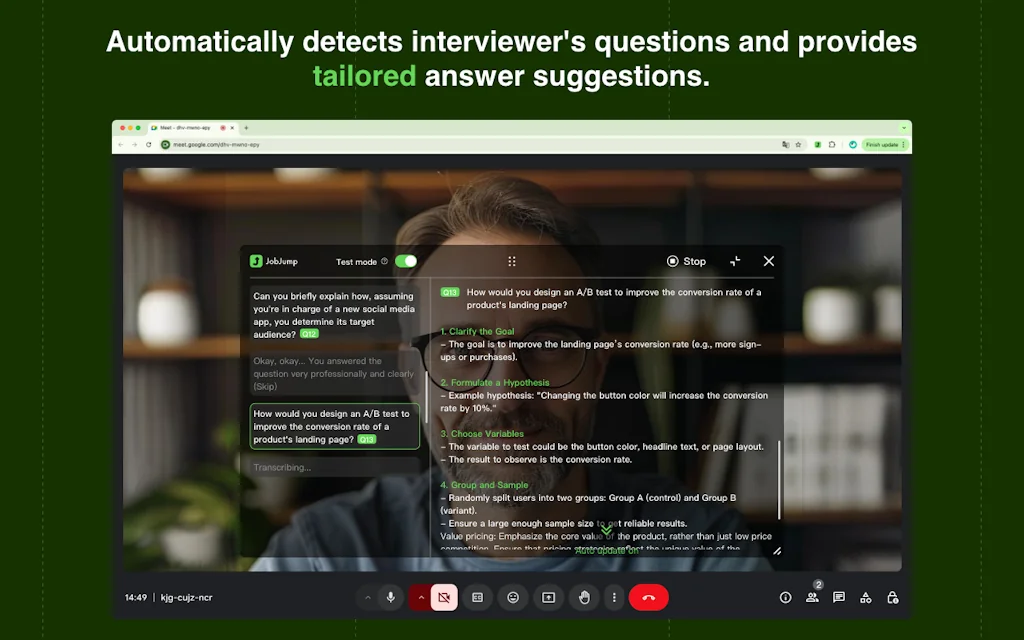Click the Finish update button
1024x640 pixels.
883,143
